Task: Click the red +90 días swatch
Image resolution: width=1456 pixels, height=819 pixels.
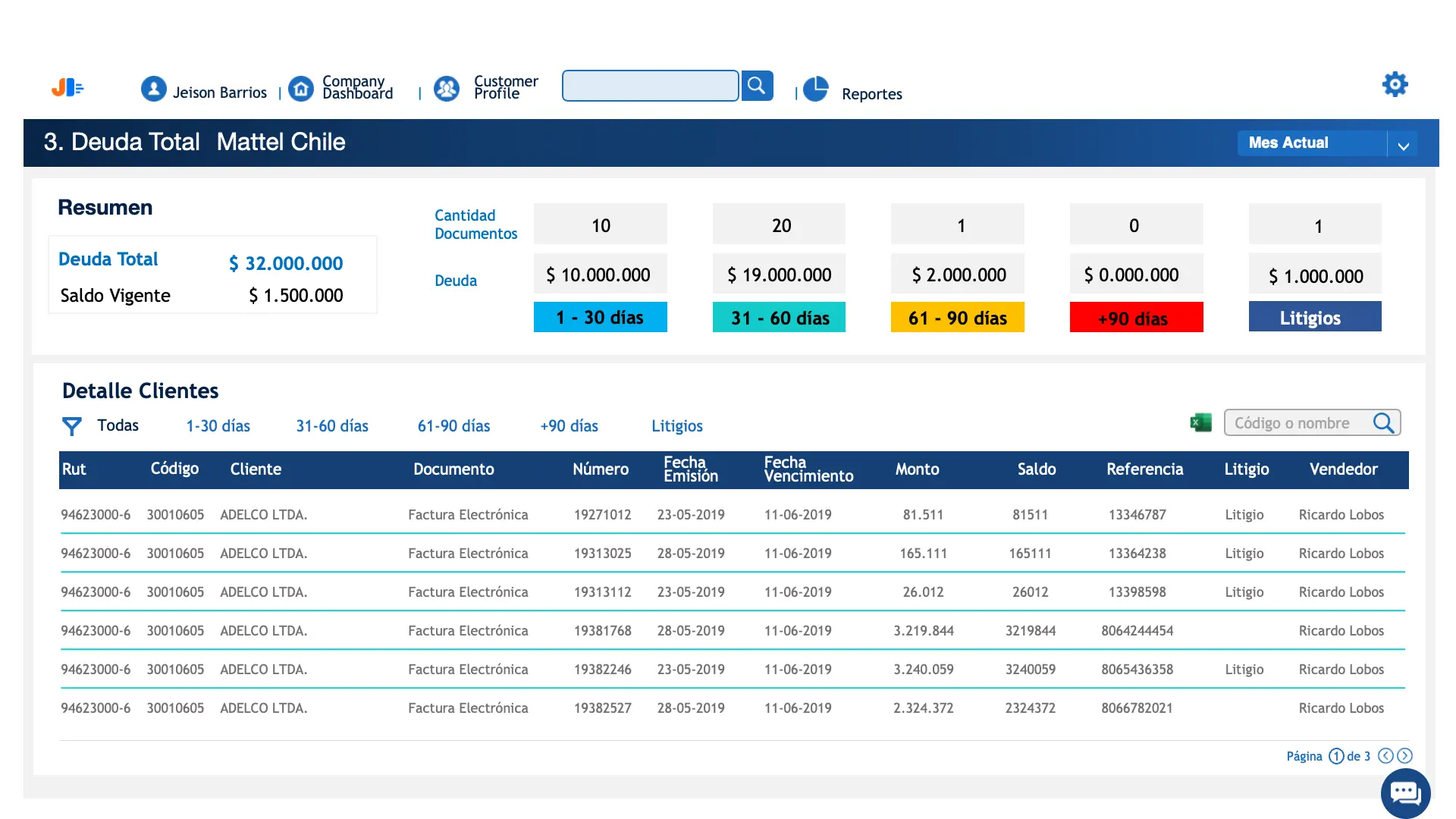Action: click(x=1136, y=318)
